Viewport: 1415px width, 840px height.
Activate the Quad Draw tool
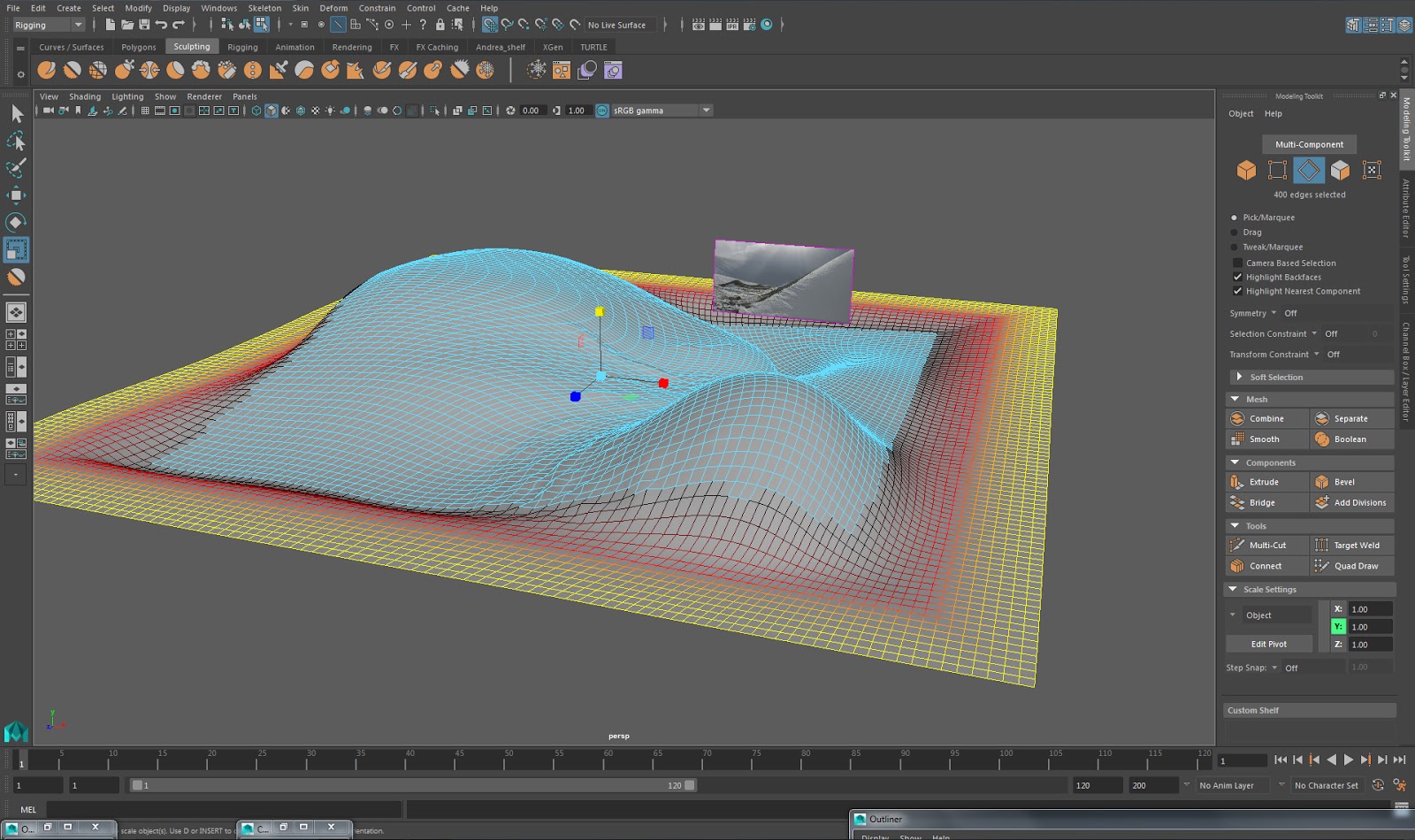point(1351,565)
